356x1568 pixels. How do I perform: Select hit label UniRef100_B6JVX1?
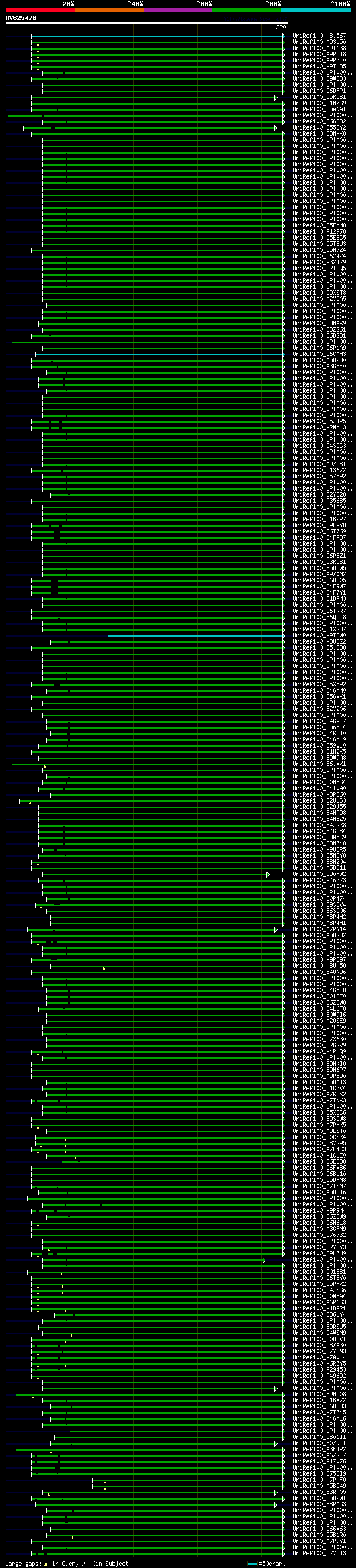[x=319, y=764]
